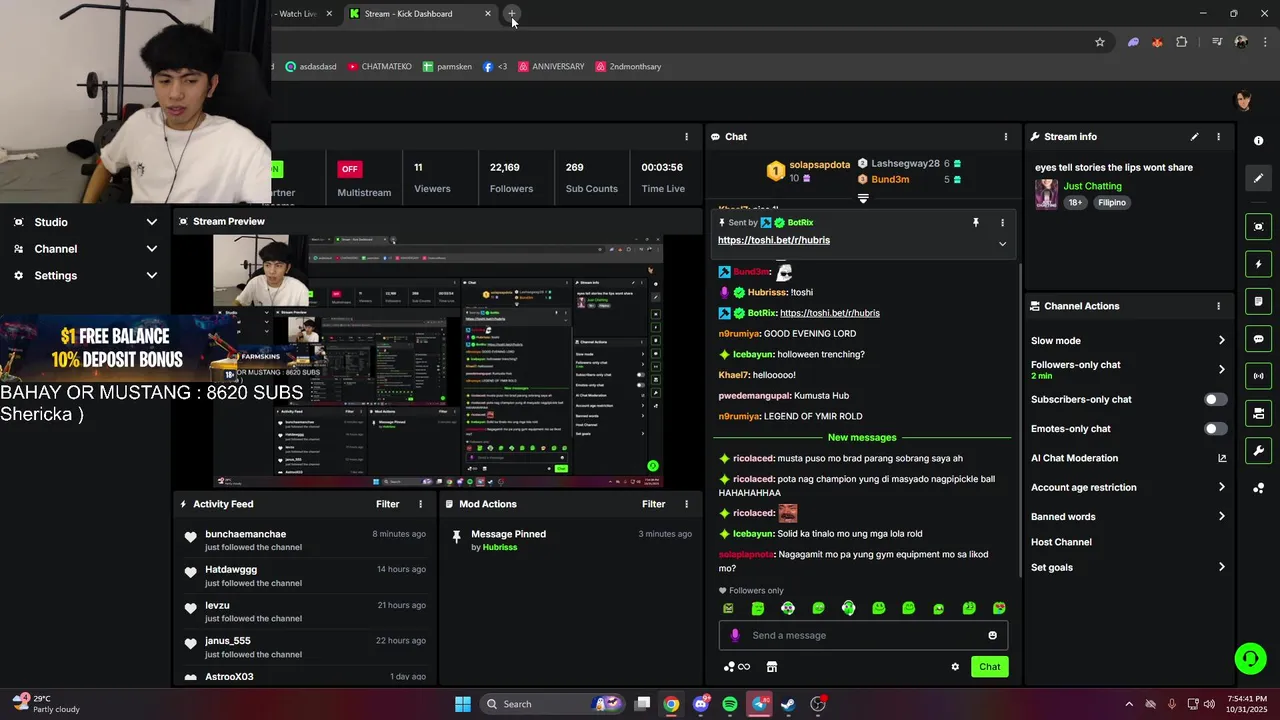The width and height of the screenshot is (1280, 720).
Task: Open the green support headset button
Action: pyautogui.click(x=1250, y=658)
